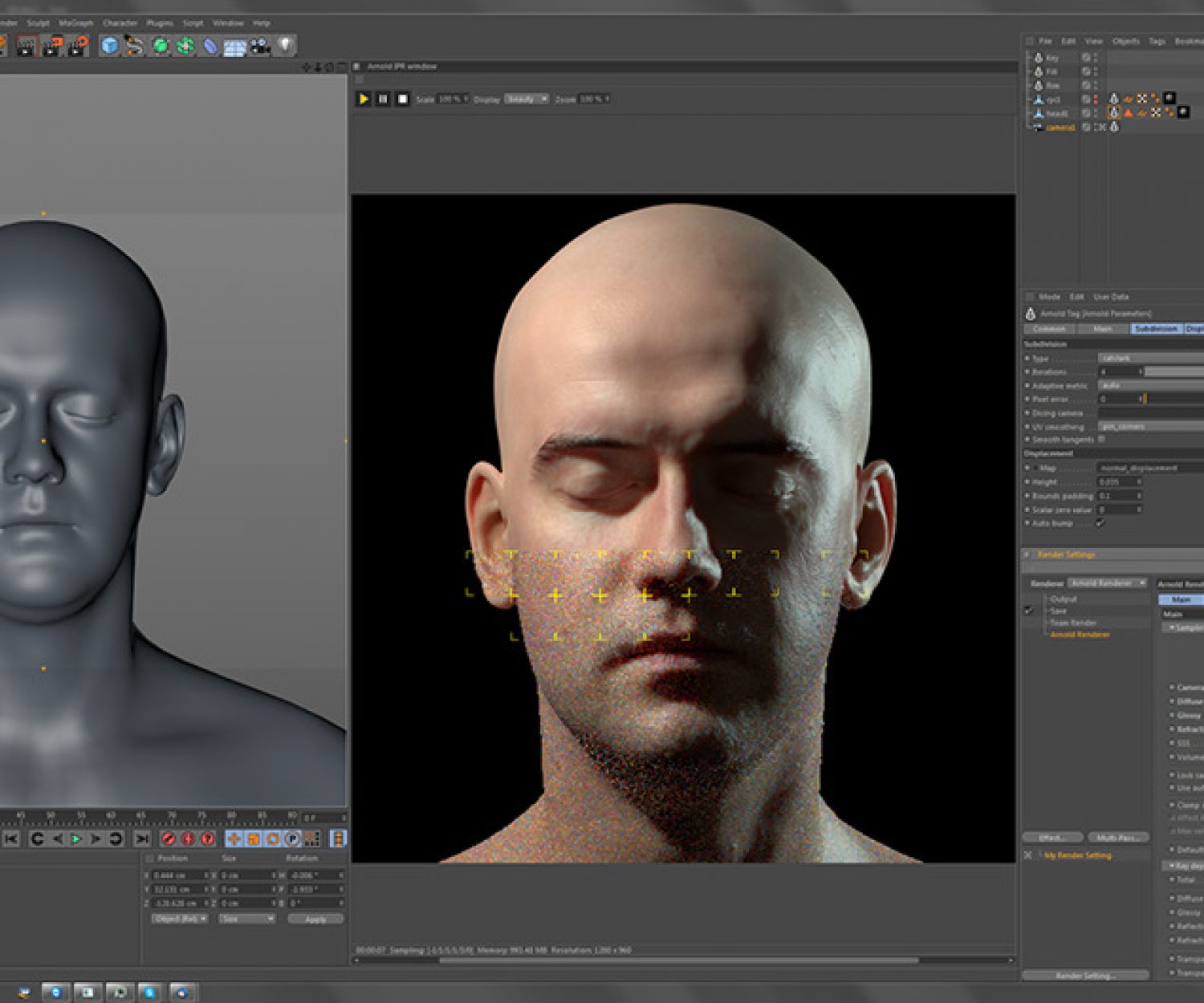Viewport: 1204px width, 1003px height.
Task: Open the spline pen tool icon
Action: click(x=134, y=47)
